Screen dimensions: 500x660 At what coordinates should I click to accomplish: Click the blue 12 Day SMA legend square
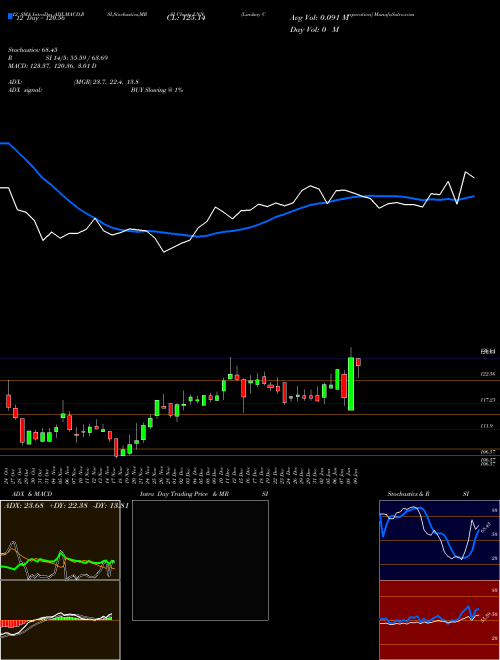pos(10,17)
